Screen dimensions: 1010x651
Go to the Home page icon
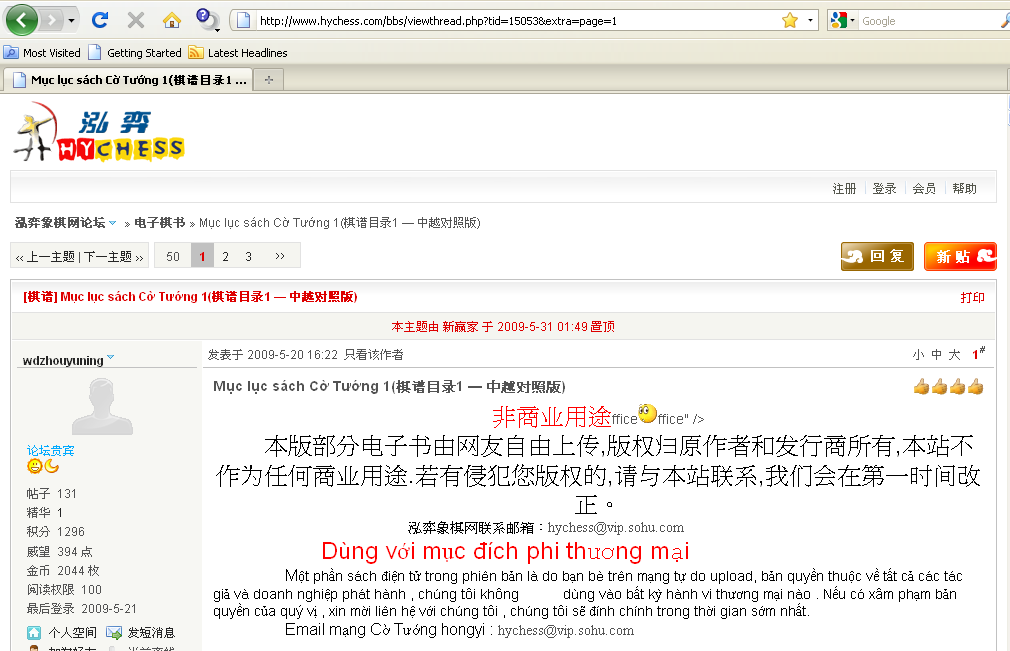[171, 21]
